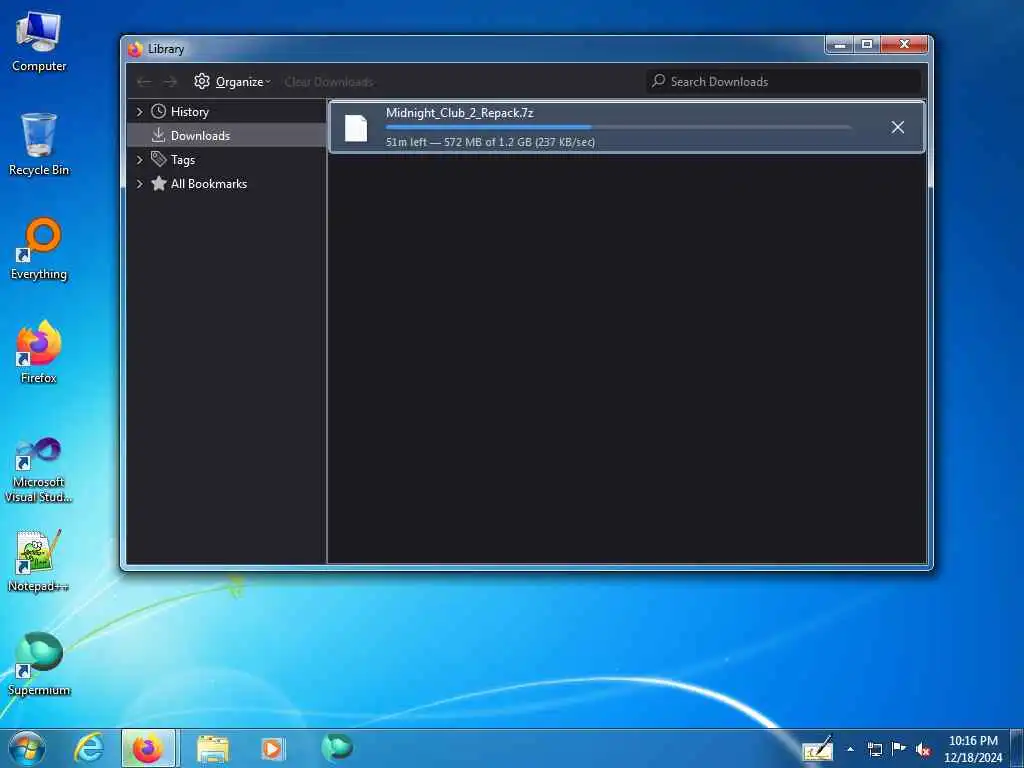1024x768 pixels.
Task: Select the Recycle Bin desktop icon
Action: click(39, 144)
